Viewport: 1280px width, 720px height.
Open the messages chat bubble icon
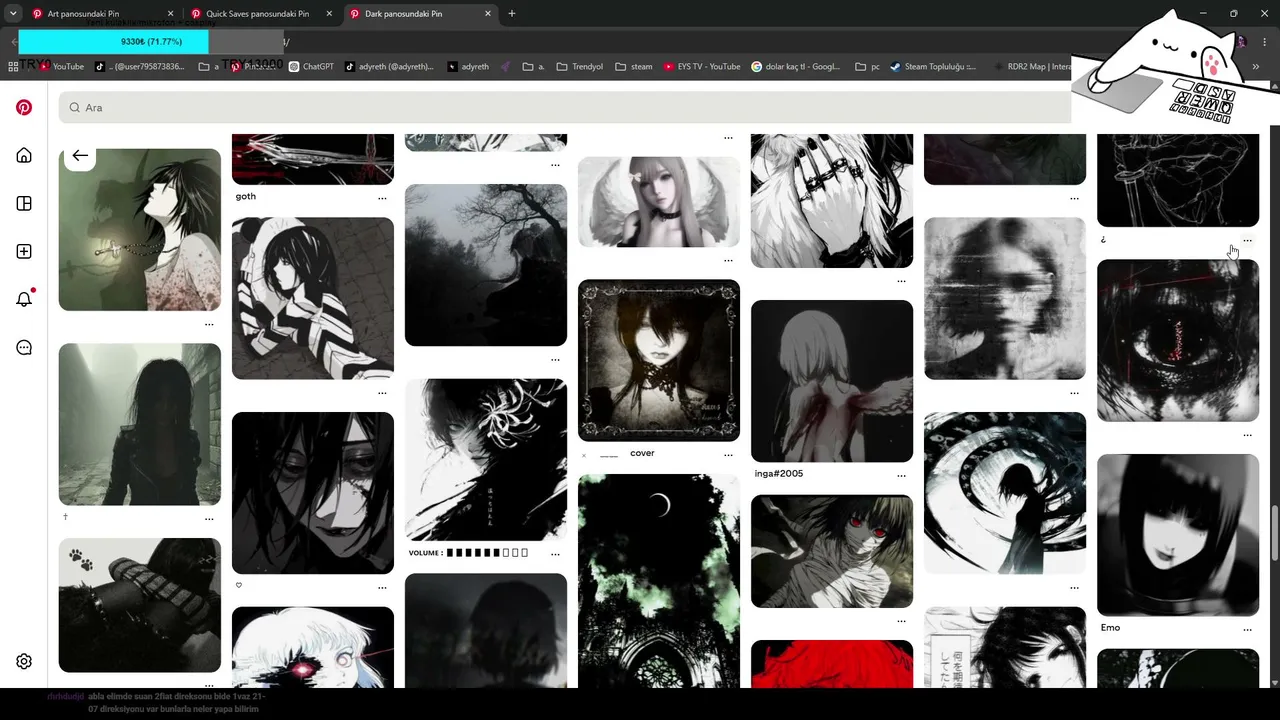(24, 347)
